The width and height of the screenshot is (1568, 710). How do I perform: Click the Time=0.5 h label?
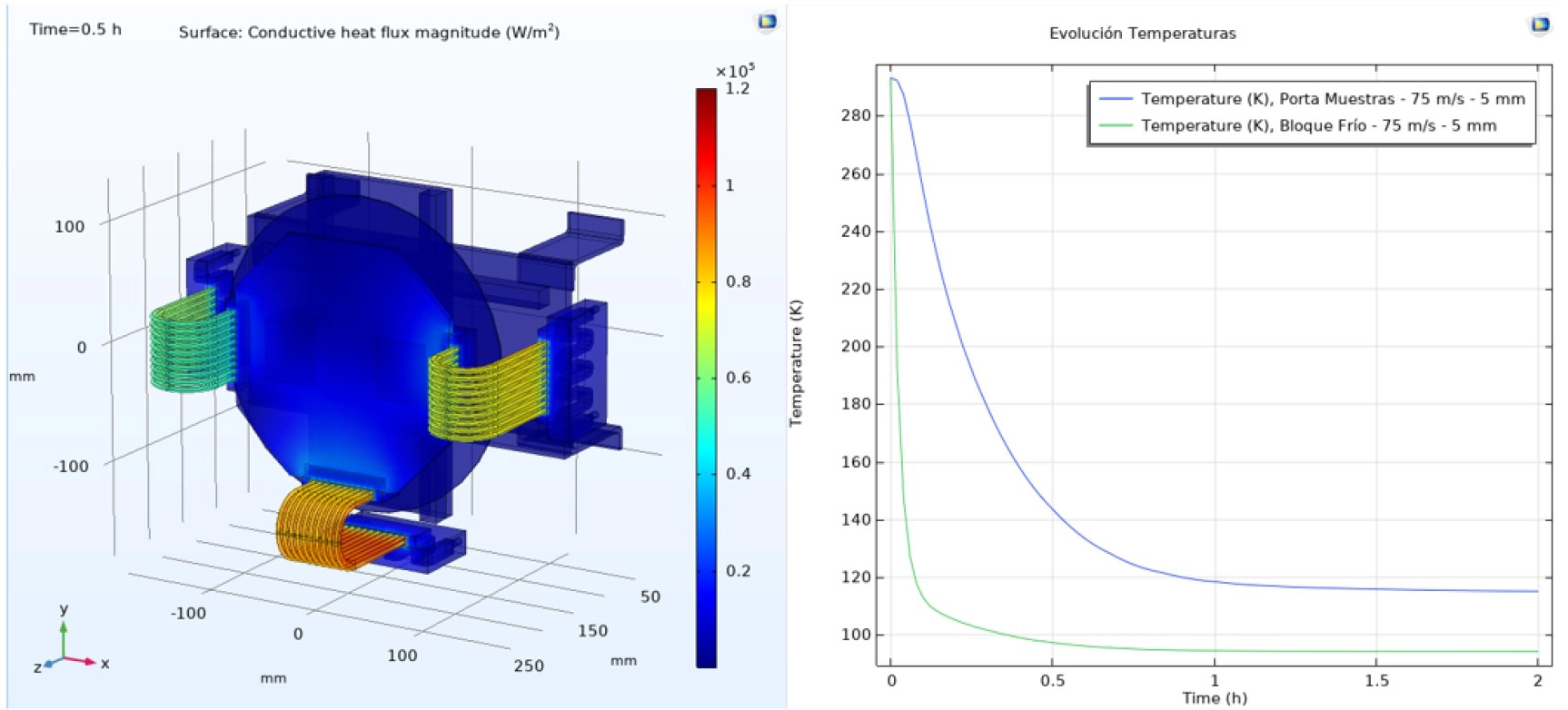[x=75, y=29]
